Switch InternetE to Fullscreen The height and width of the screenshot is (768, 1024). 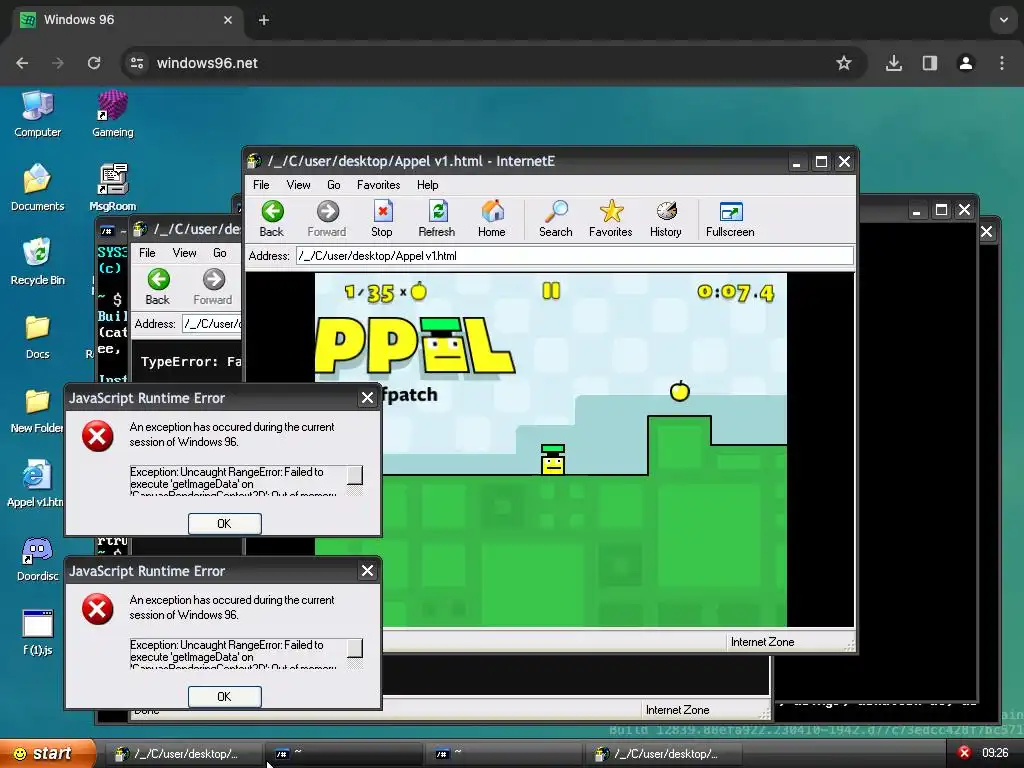(730, 219)
